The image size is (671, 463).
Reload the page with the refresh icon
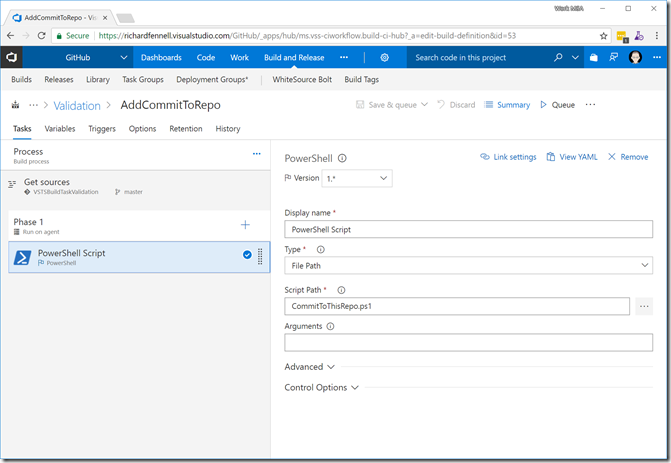(x=41, y=36)
